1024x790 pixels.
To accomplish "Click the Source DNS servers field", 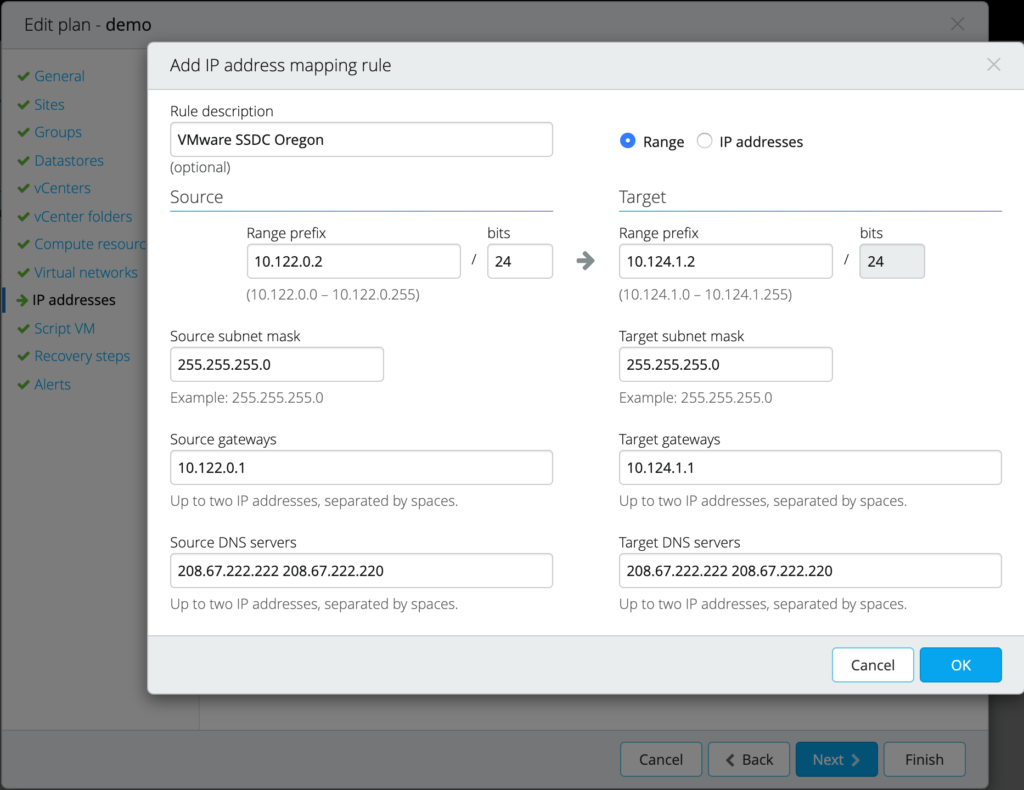I will coord(361,571).
